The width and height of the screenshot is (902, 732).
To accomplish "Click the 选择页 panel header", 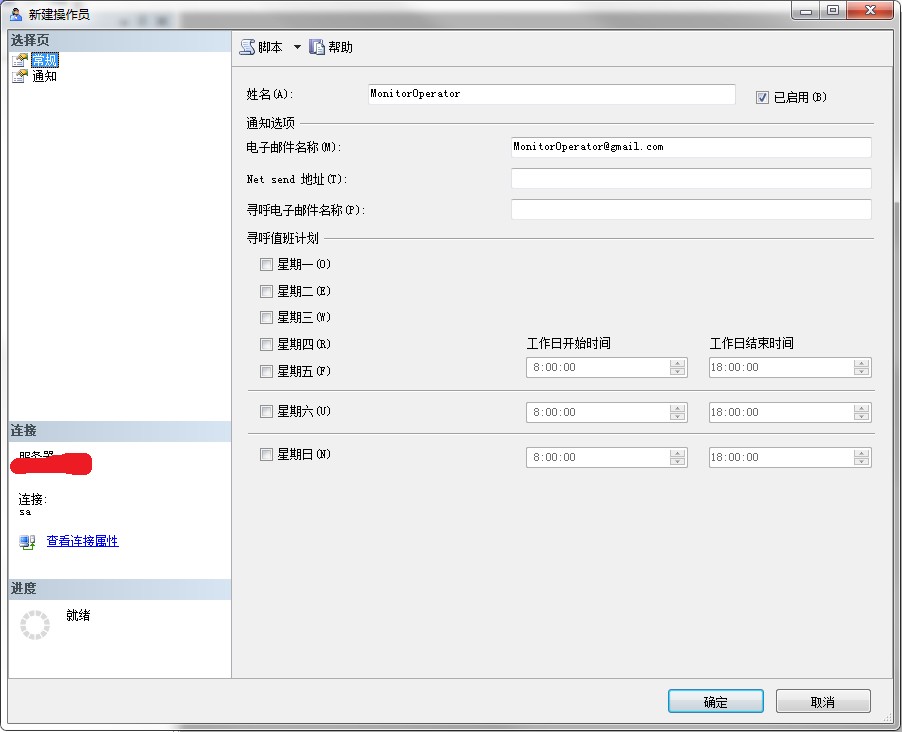I will point(120,41).
